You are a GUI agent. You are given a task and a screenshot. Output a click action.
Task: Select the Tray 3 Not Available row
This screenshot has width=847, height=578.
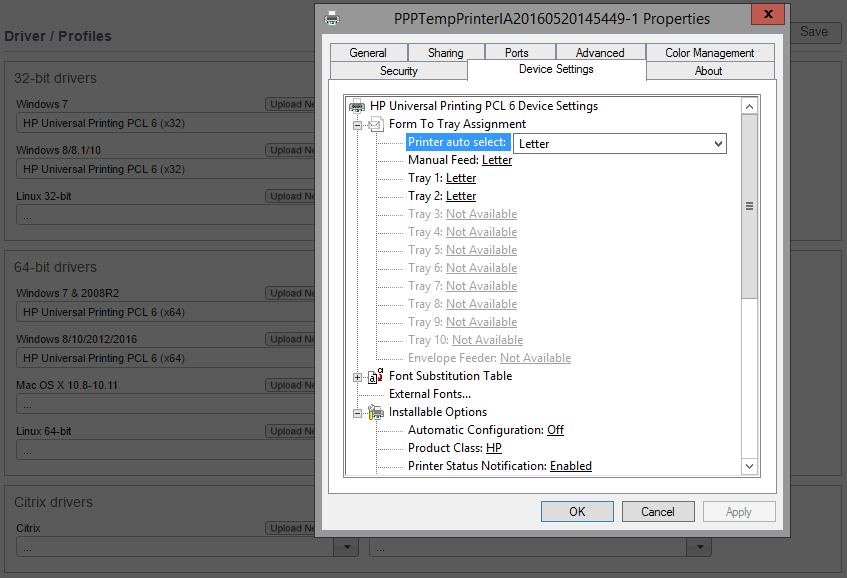point(462,214)
